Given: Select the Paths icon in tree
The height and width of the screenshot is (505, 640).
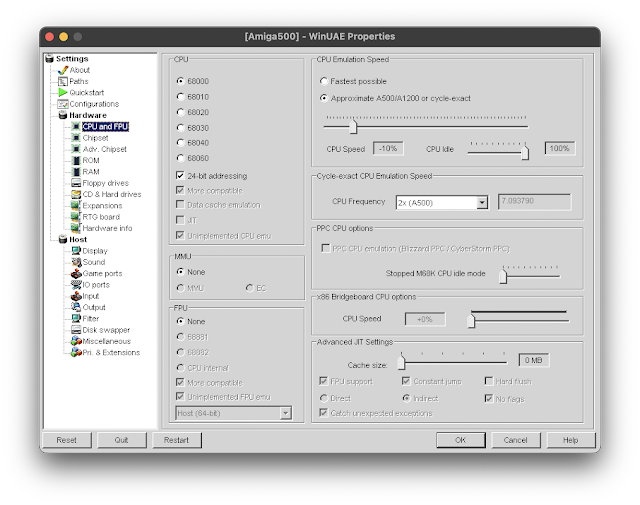Looking at the screenshot, I should point(63,82).
